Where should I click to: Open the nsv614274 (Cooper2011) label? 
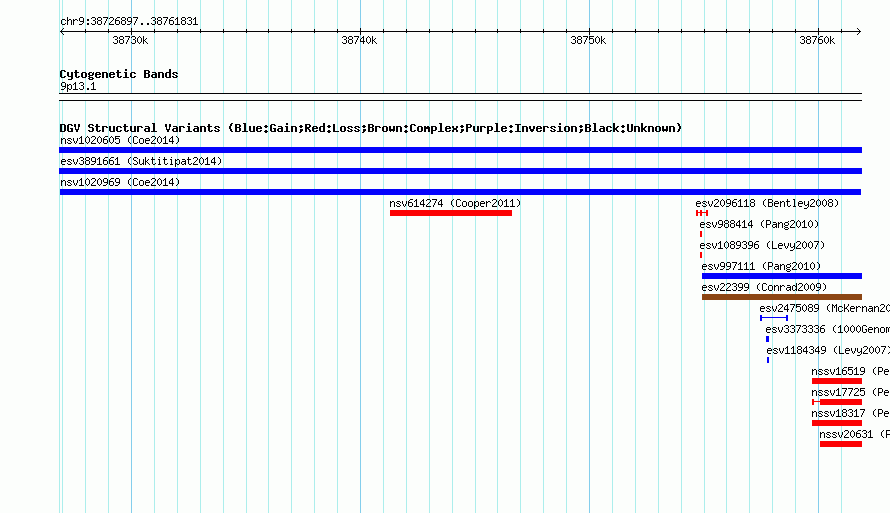tap(455, 203)
